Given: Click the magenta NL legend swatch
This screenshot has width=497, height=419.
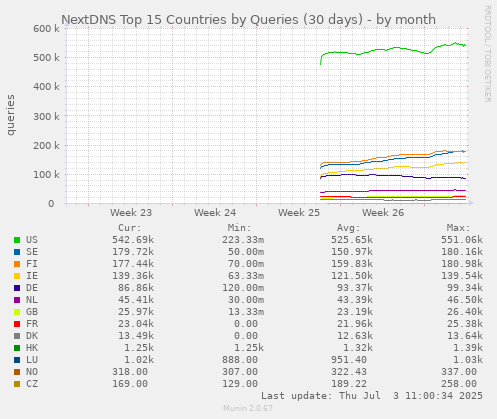Looking at the screenshot, I should pos(17,300).
